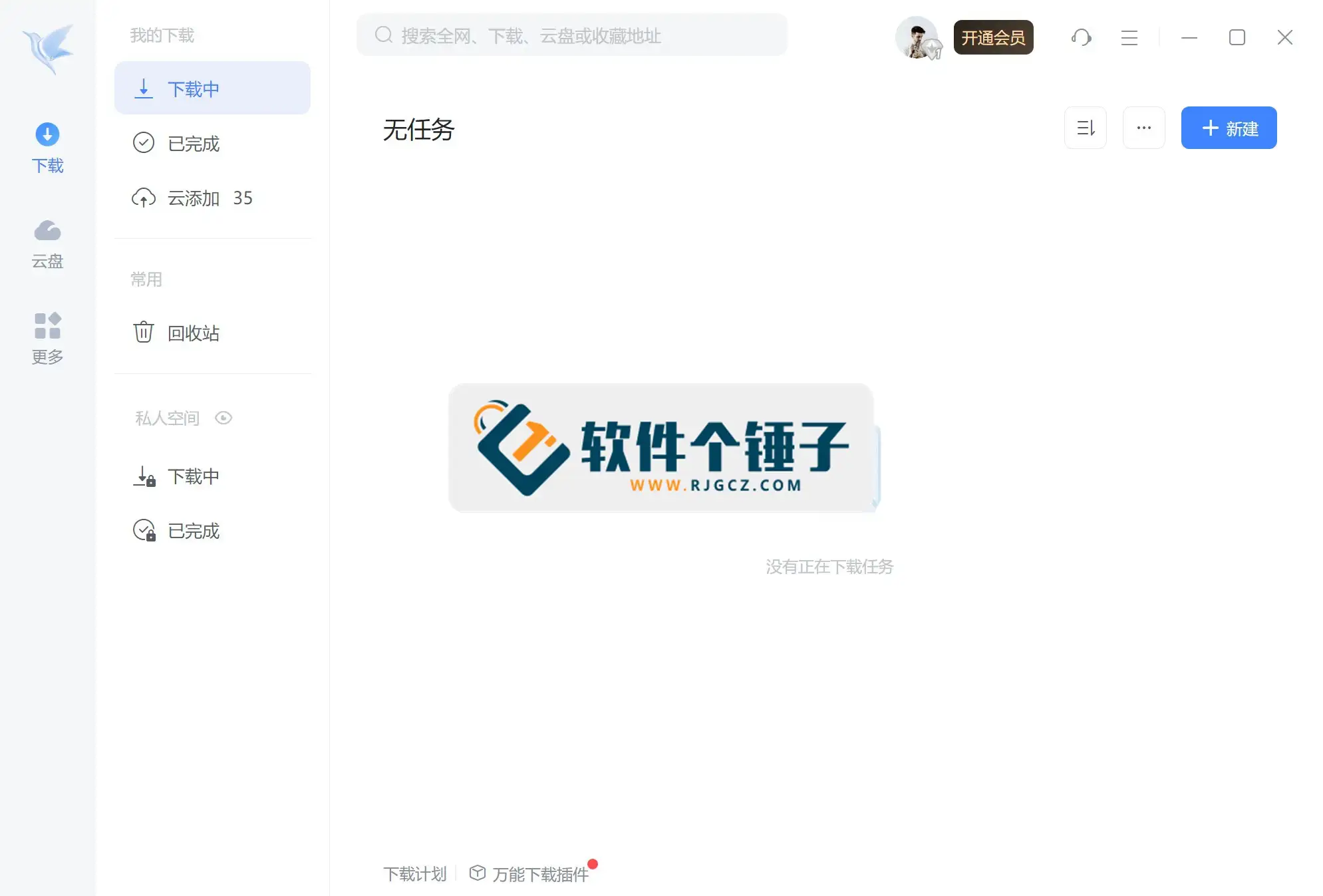The height and width of the screenshot is (896, 1323).
Task: Open the main hamburger menu
Action: [x=1129, y=37]
